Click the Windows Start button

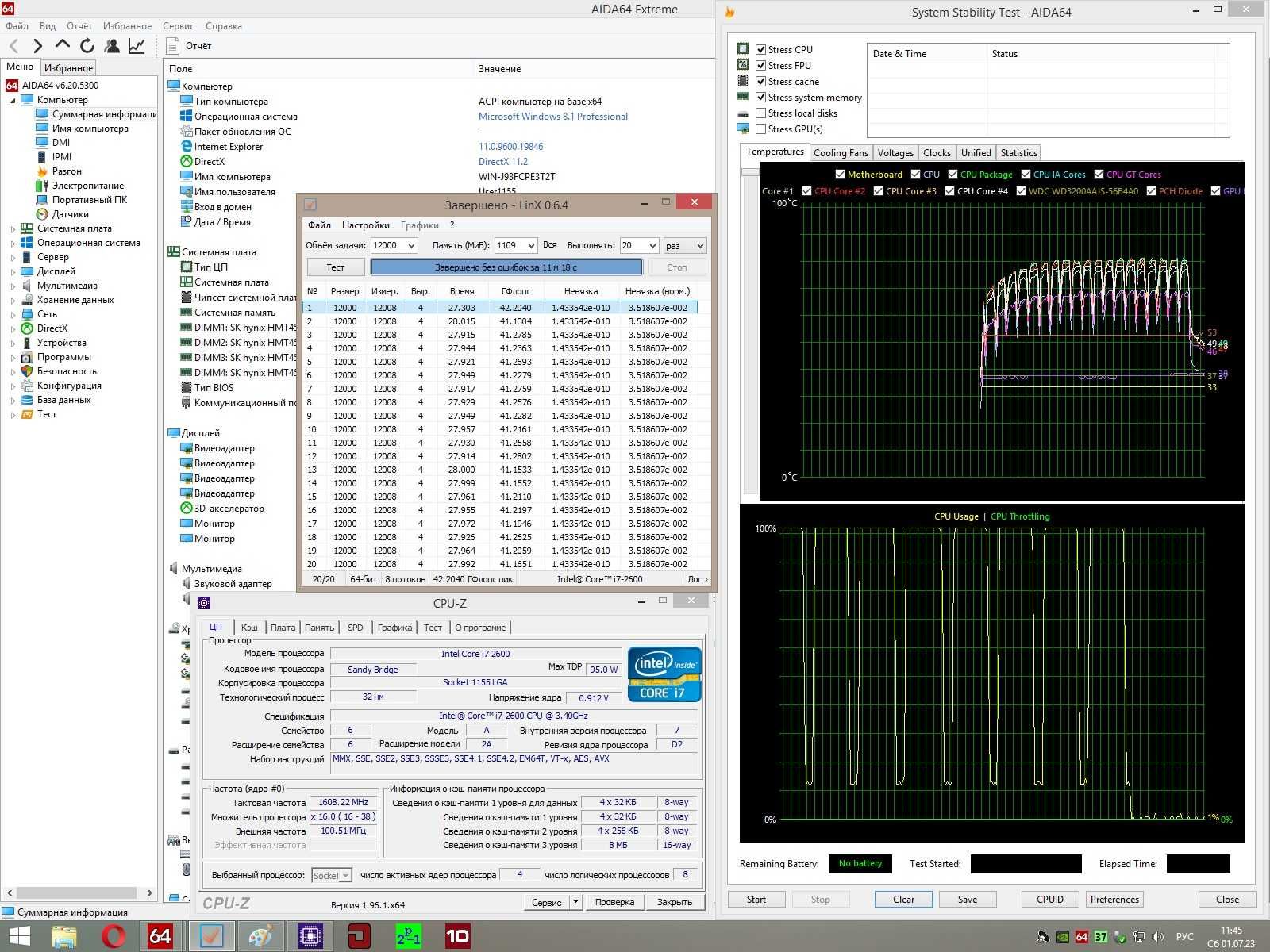19,936
